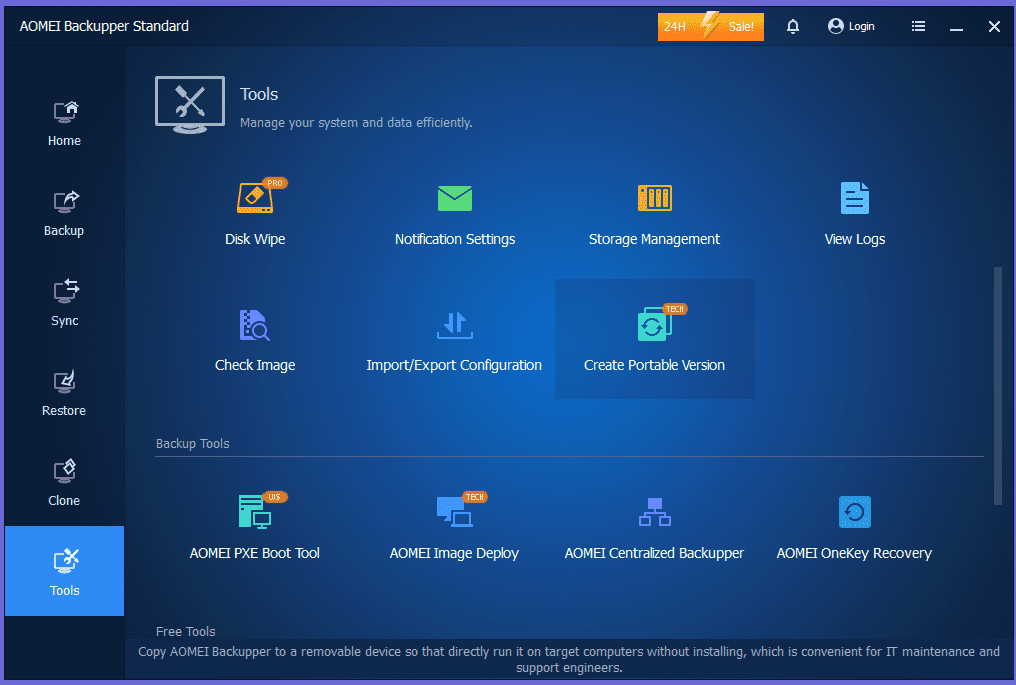
Task: Open Import/Export Configuration tool
Action: (x=454, y=339)
